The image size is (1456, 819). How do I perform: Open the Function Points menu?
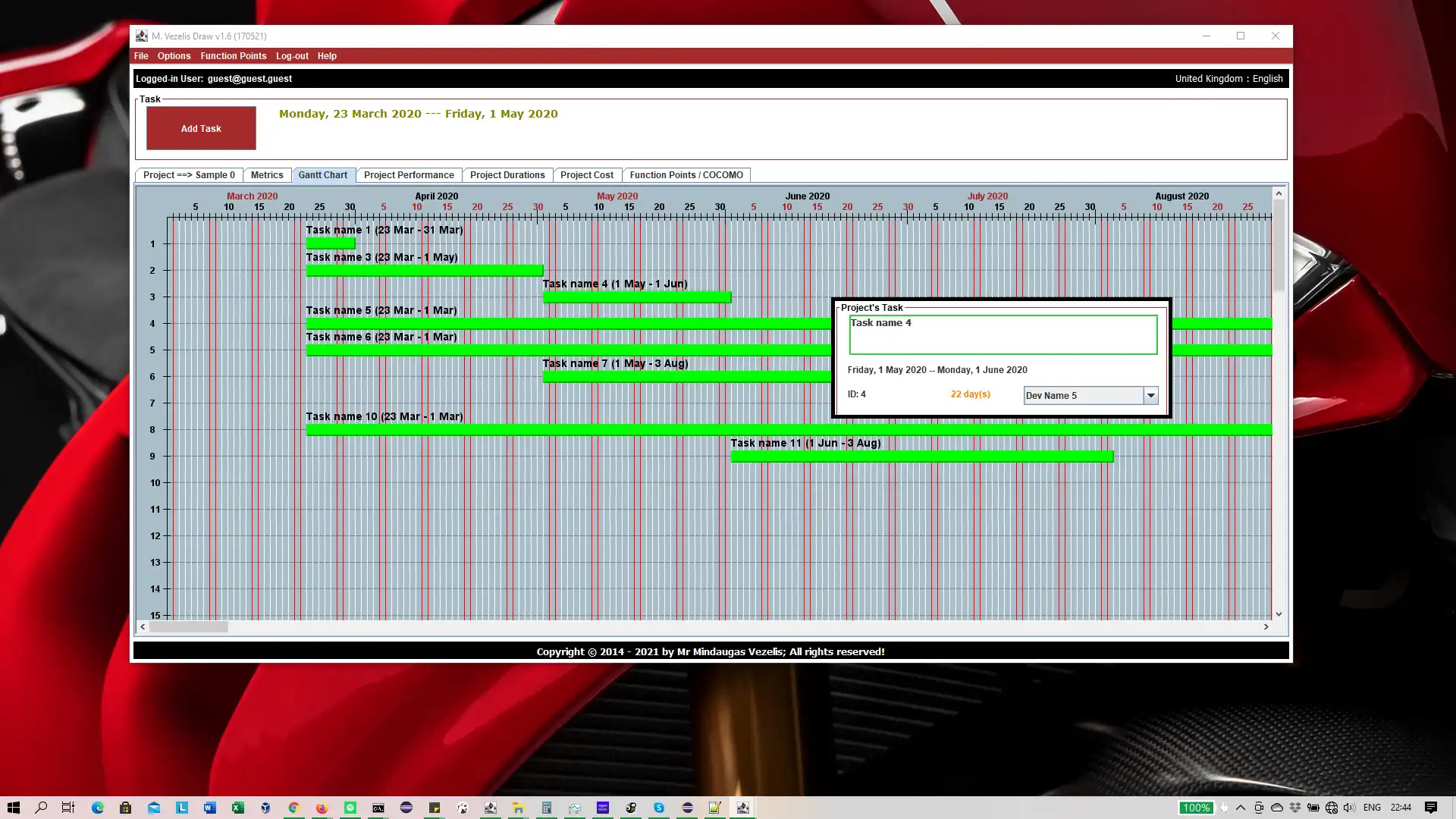233,56
